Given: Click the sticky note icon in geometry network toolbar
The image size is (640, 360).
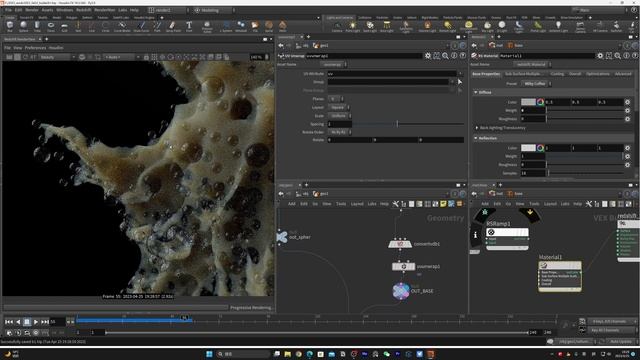Looking at the screenshot, I should tap(443, 204).
